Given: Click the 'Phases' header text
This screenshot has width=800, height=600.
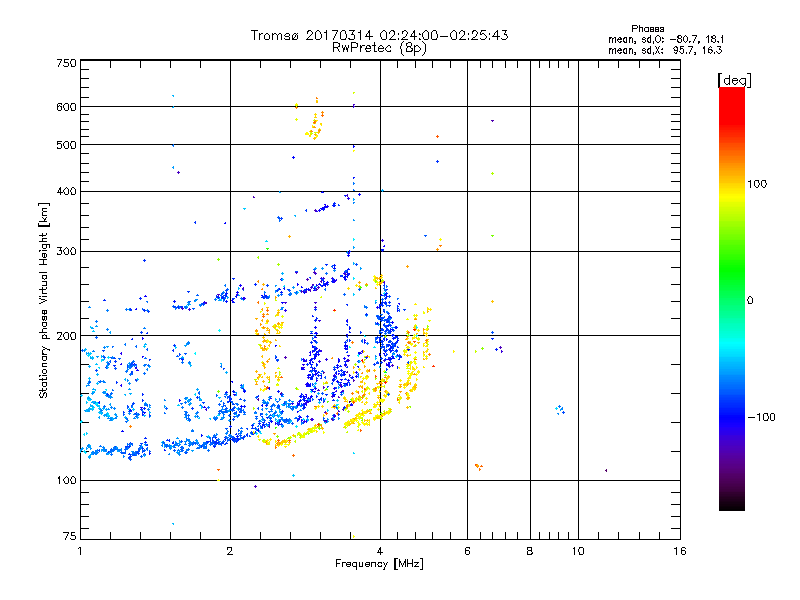Looking at the screenshot, I should [647, 29].
